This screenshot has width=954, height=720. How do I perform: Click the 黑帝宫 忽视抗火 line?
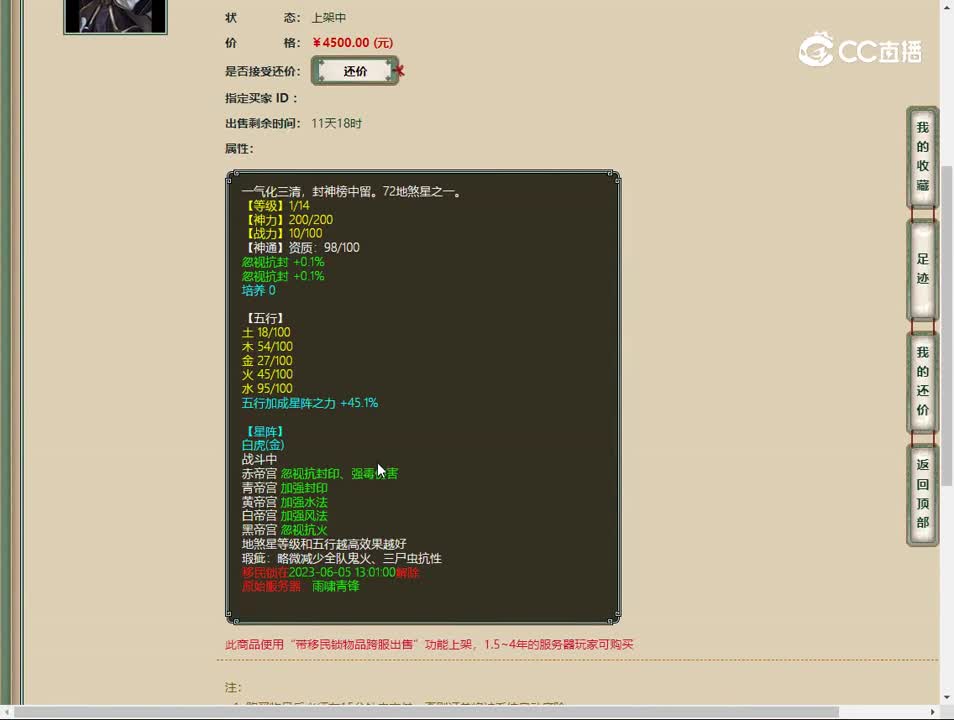[285, 530]
